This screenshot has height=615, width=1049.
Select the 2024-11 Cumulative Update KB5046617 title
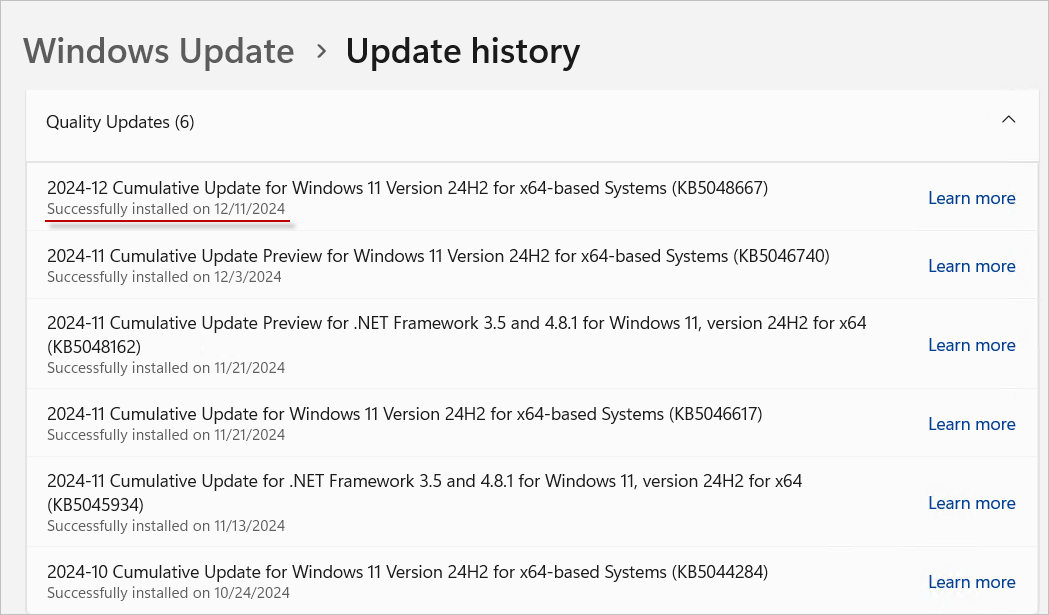pos(405,414)
